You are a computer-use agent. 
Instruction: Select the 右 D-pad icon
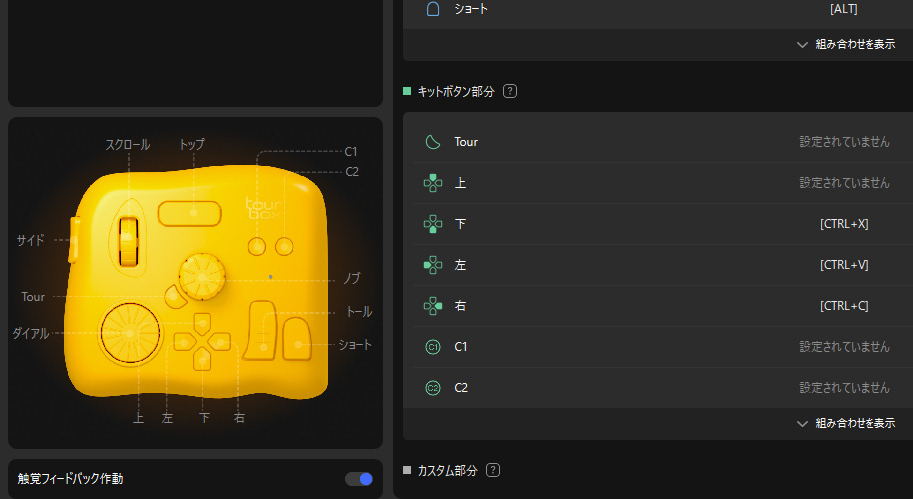(433, 306)
